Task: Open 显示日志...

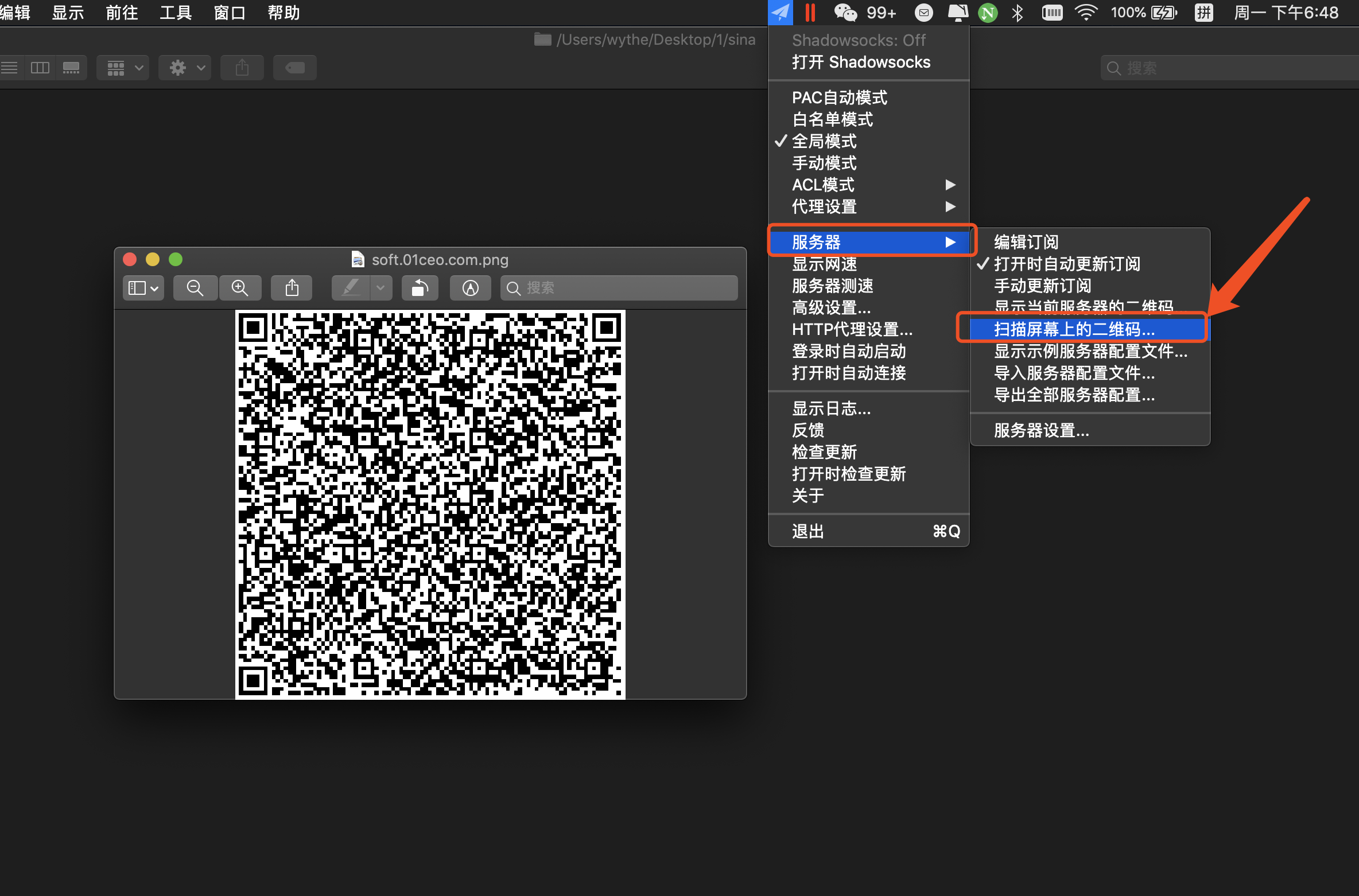Action: pyautogui.click(x=869, y=408)
